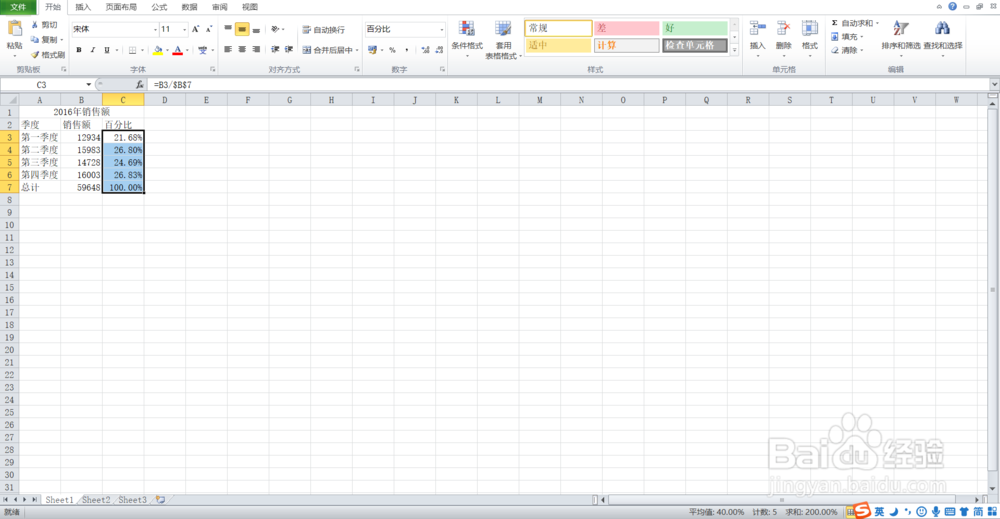Decrease decimal places icon

[x=439, y=50]
